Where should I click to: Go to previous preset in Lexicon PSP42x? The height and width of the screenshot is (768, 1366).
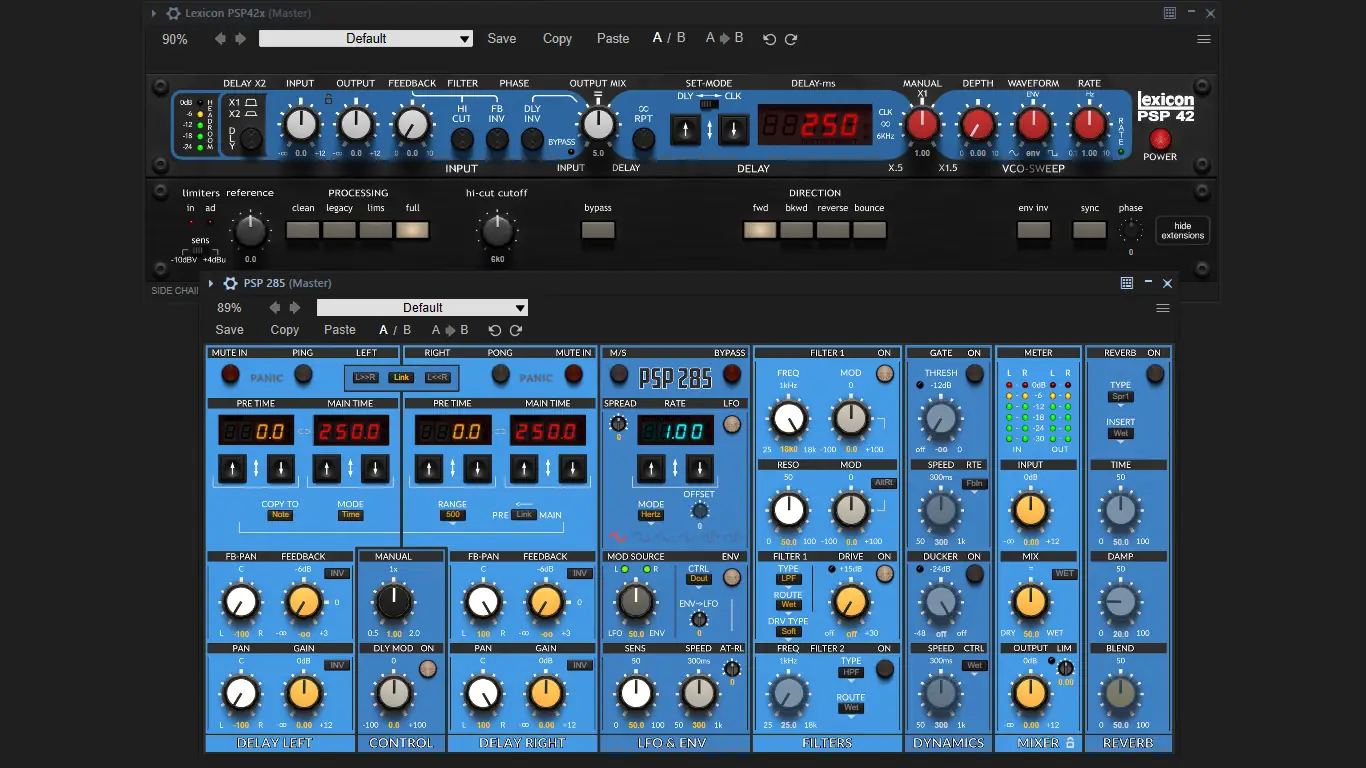click(220, 39)
